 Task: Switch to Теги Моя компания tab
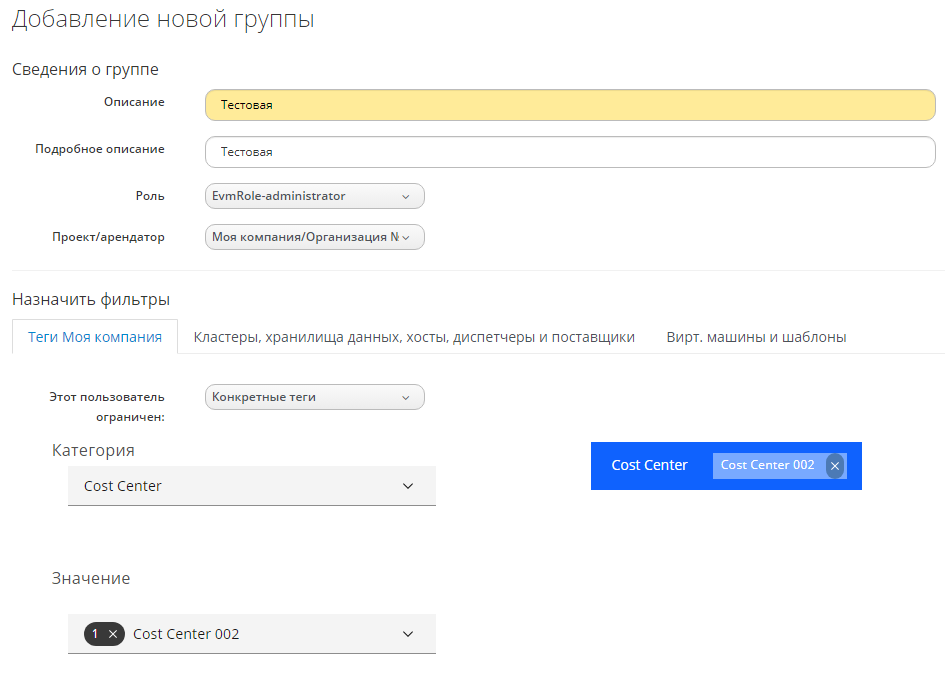tap(95, 337)
